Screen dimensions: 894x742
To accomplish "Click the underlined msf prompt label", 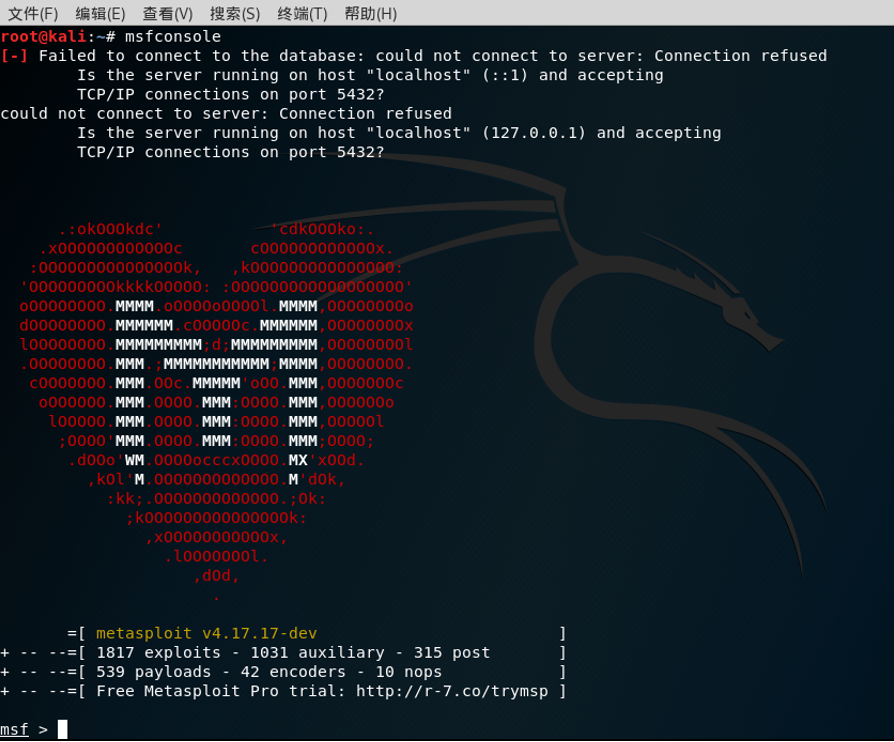I will (14, 729).
